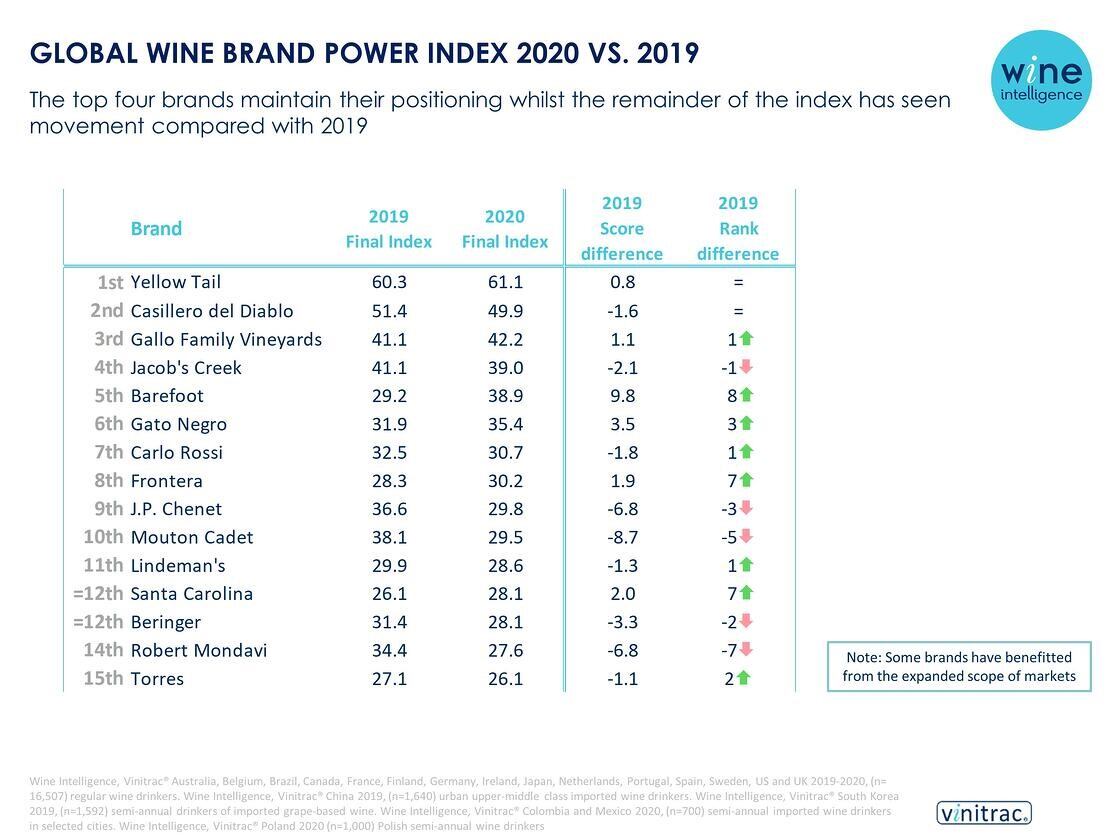Click the green up arrow in Santa Carolina row

(746, 593)
